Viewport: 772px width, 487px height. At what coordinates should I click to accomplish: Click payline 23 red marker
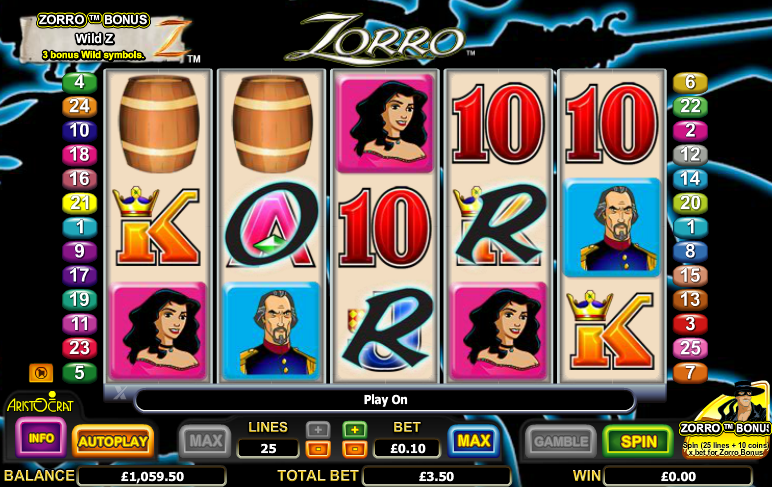click(80, 348)
